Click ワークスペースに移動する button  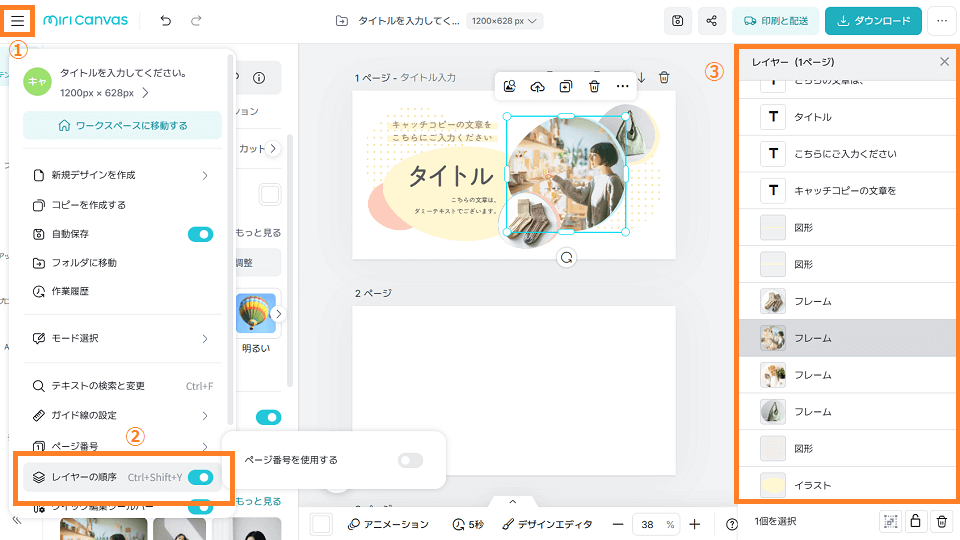(122, 125)
